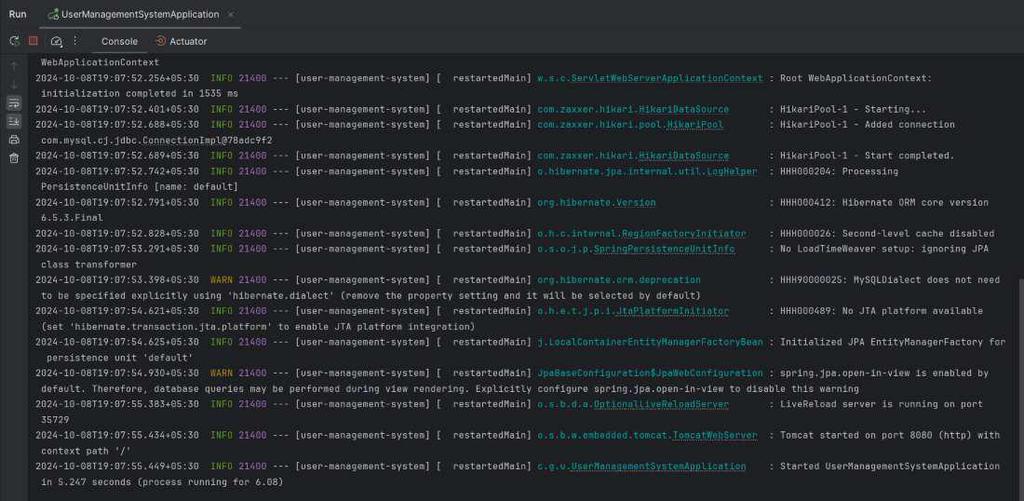
Task: Select the UserManagementSystemApplication run tab
Action: 140,14
